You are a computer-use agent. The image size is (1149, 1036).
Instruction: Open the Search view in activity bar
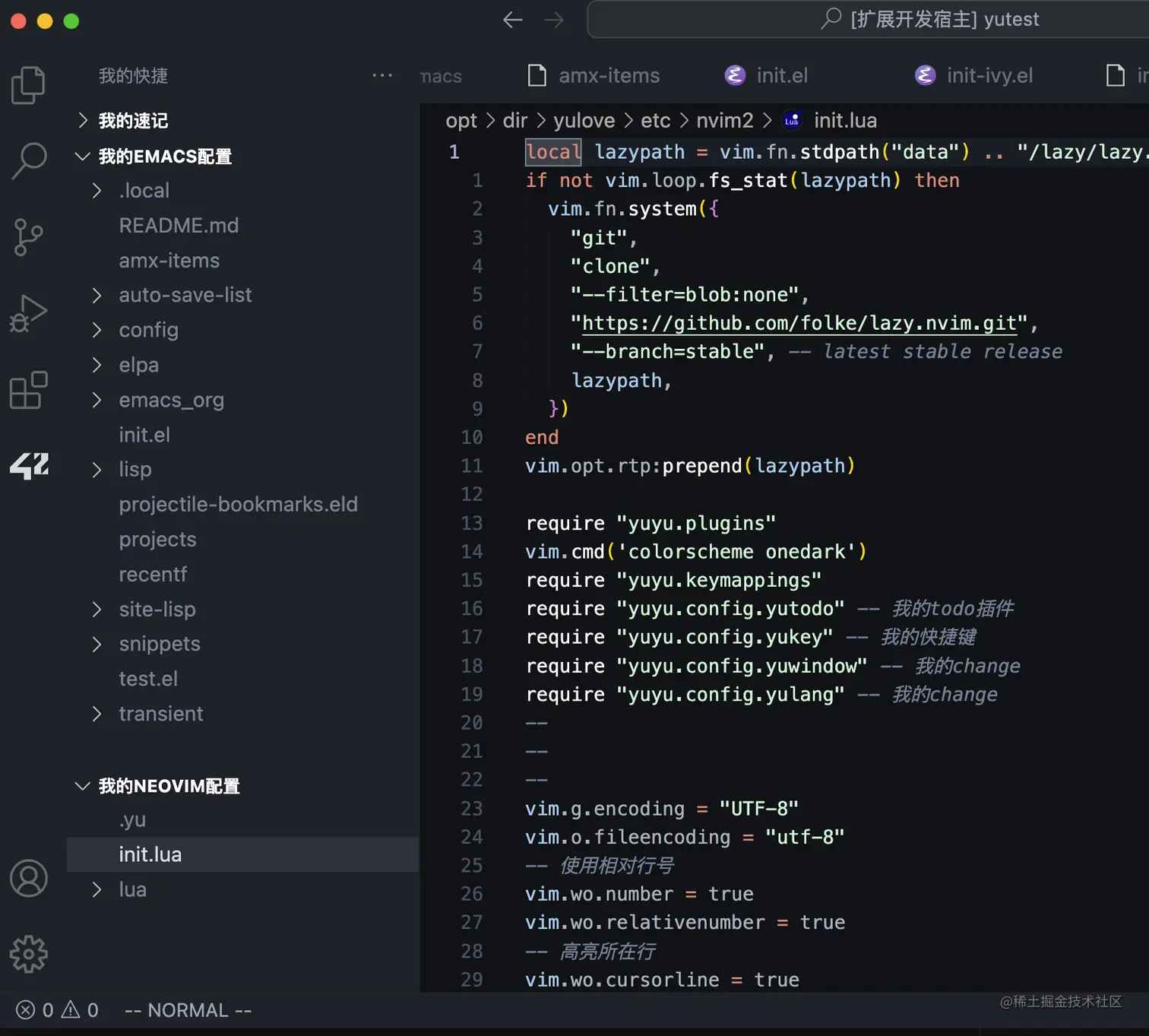(x=29, y=160)
